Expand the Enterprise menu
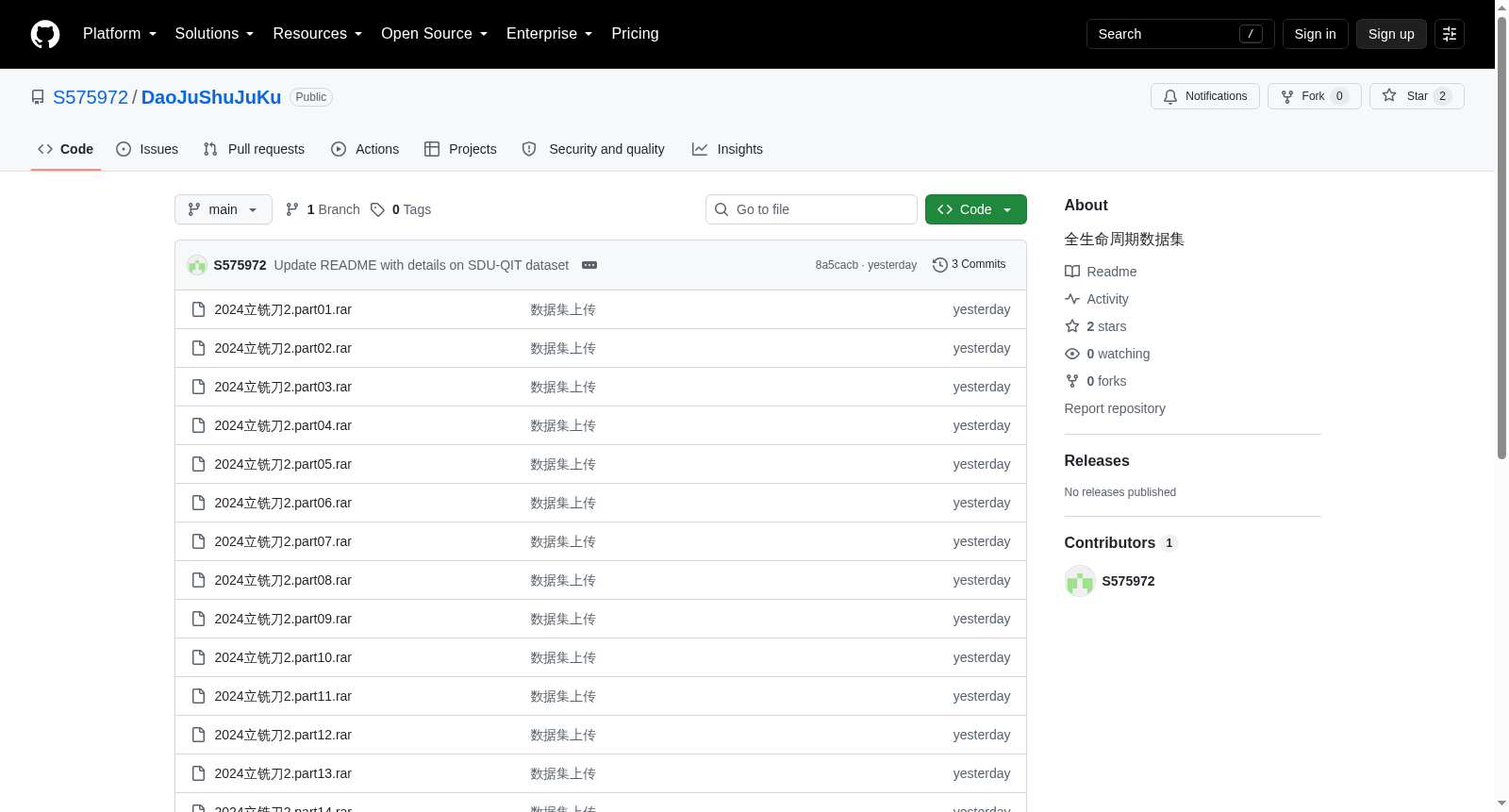1509x812 pixels. 550,34
